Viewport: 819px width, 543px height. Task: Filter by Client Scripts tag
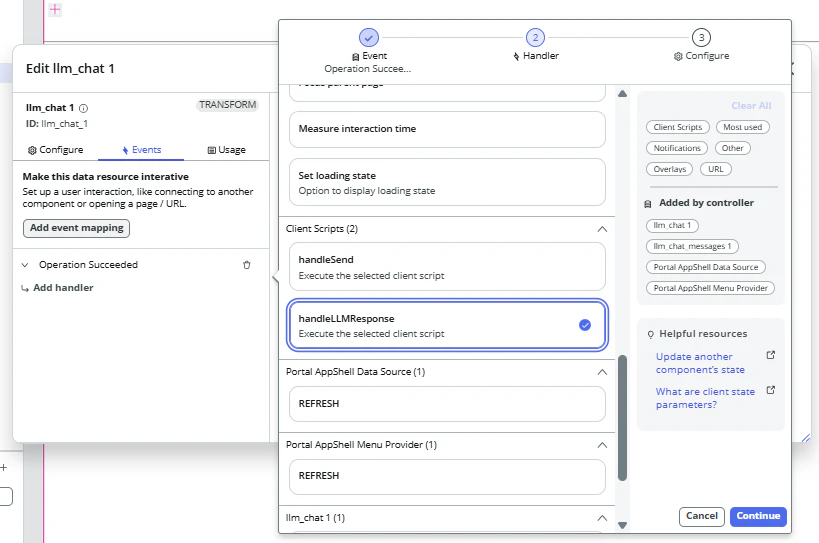(677, 127)
